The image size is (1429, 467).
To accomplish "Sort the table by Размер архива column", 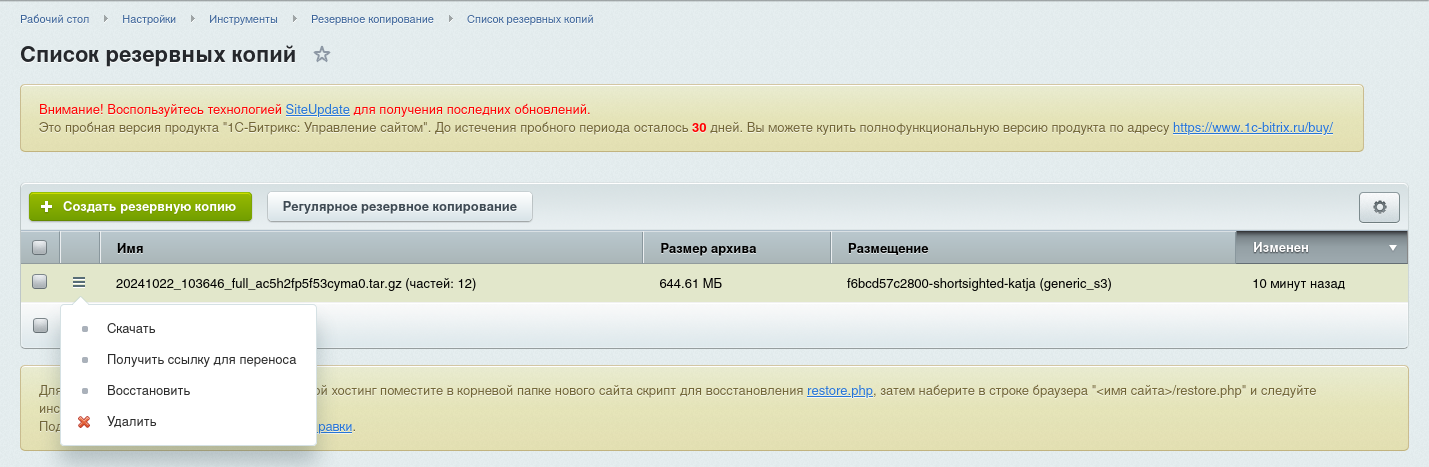I will point(707,248).
